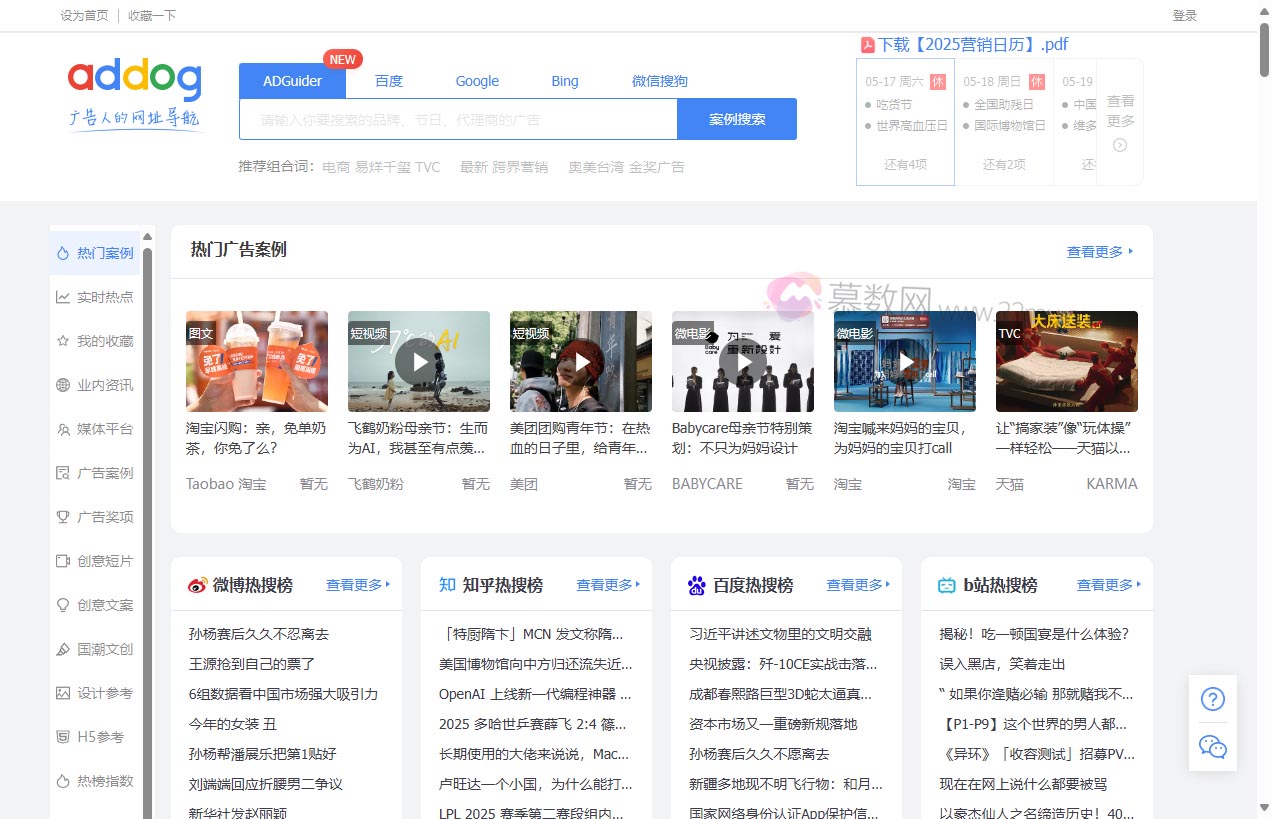Click the Zhihu logo icon
This screenshot has height=819, width=1272.
click(x=447, y=585)
